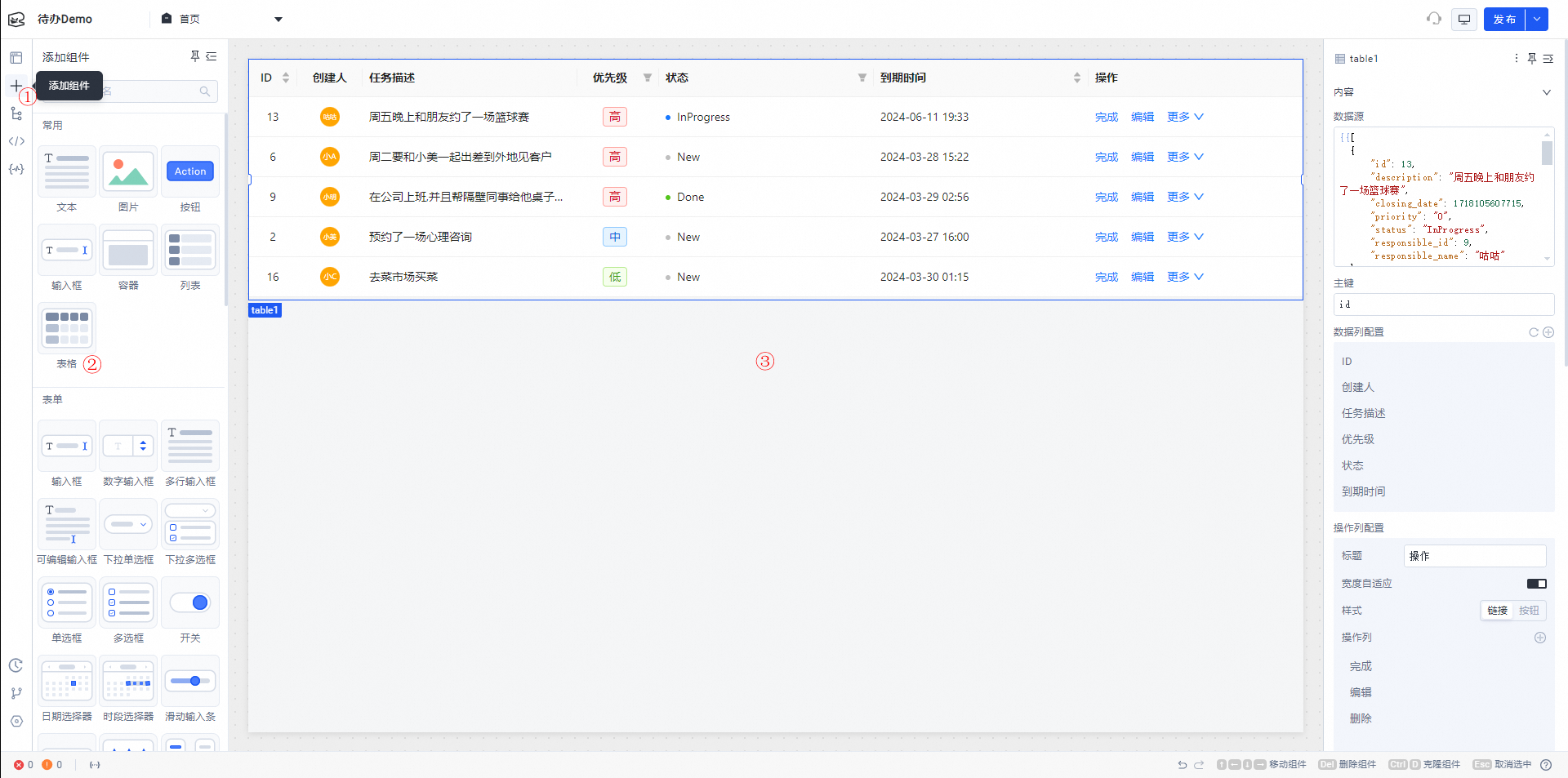
Task: Edit the 标题 操作 input field
Action: click(x=1475, y=556)
